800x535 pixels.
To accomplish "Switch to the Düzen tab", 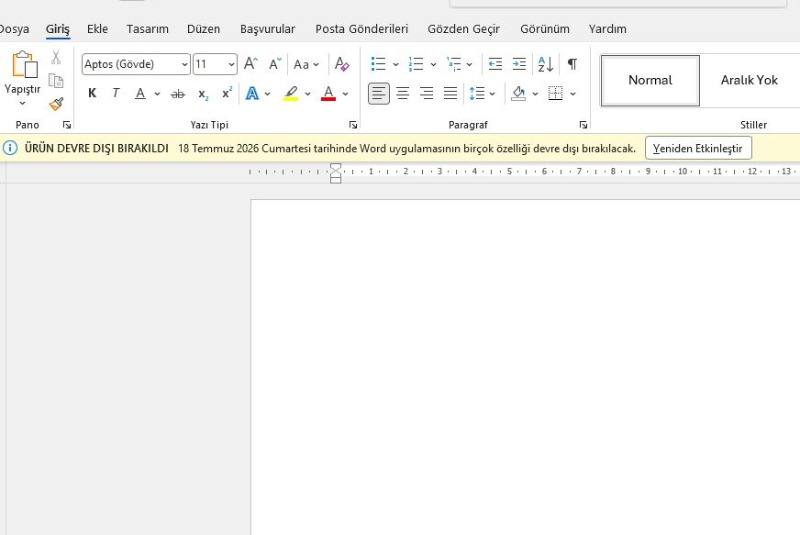I will coord(204,29).
